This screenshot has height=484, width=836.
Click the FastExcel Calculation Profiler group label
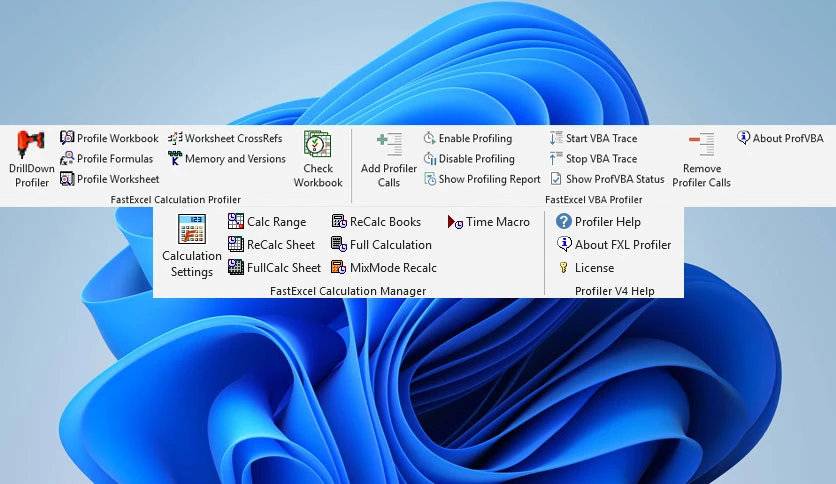tap(175, 199)
